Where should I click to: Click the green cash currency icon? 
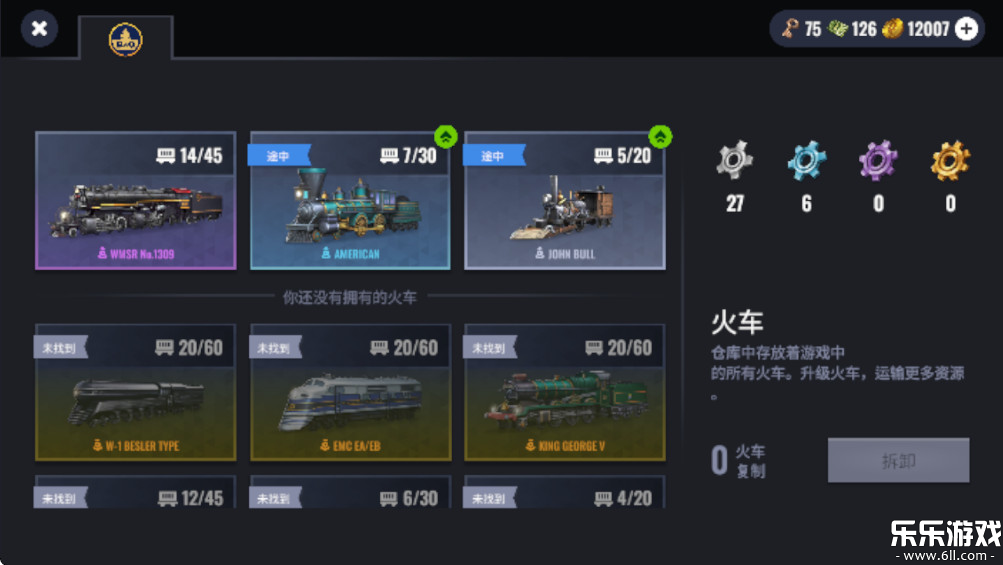pyautogui.click(x=837, y=29)
